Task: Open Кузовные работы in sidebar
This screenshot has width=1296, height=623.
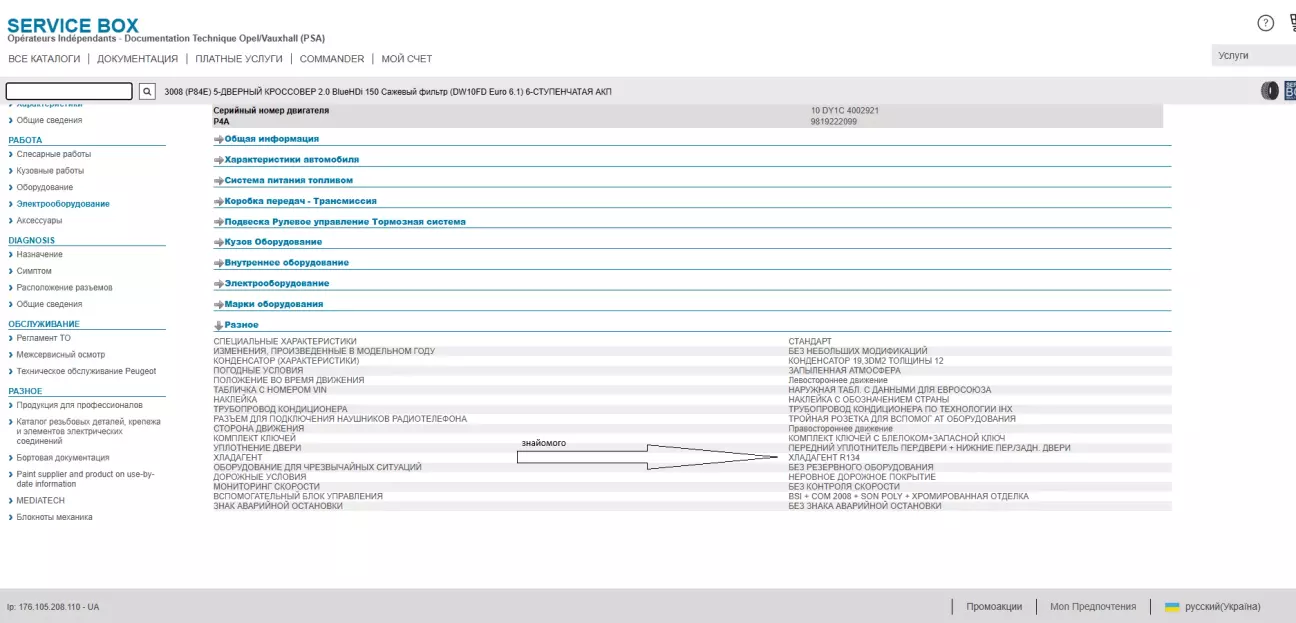Action: [x=50, y=171]
